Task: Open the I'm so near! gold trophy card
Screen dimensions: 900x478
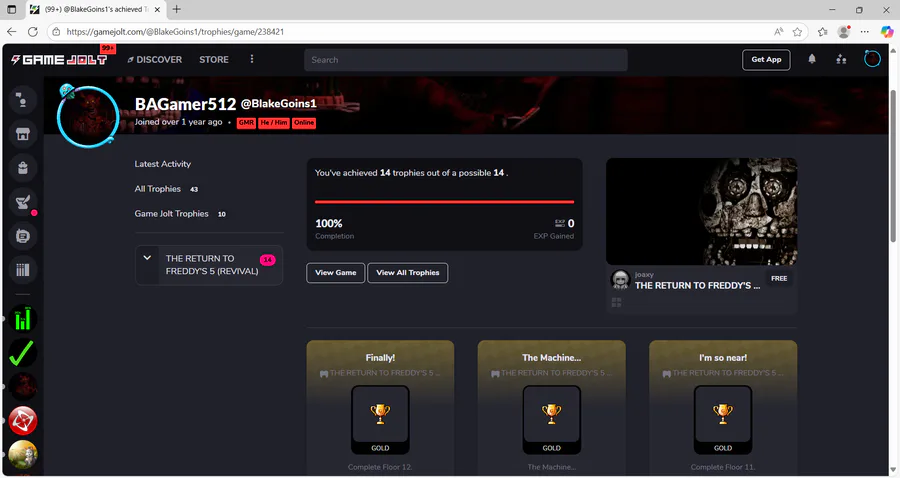Action: pyautogui.click(x=723, y=407)
